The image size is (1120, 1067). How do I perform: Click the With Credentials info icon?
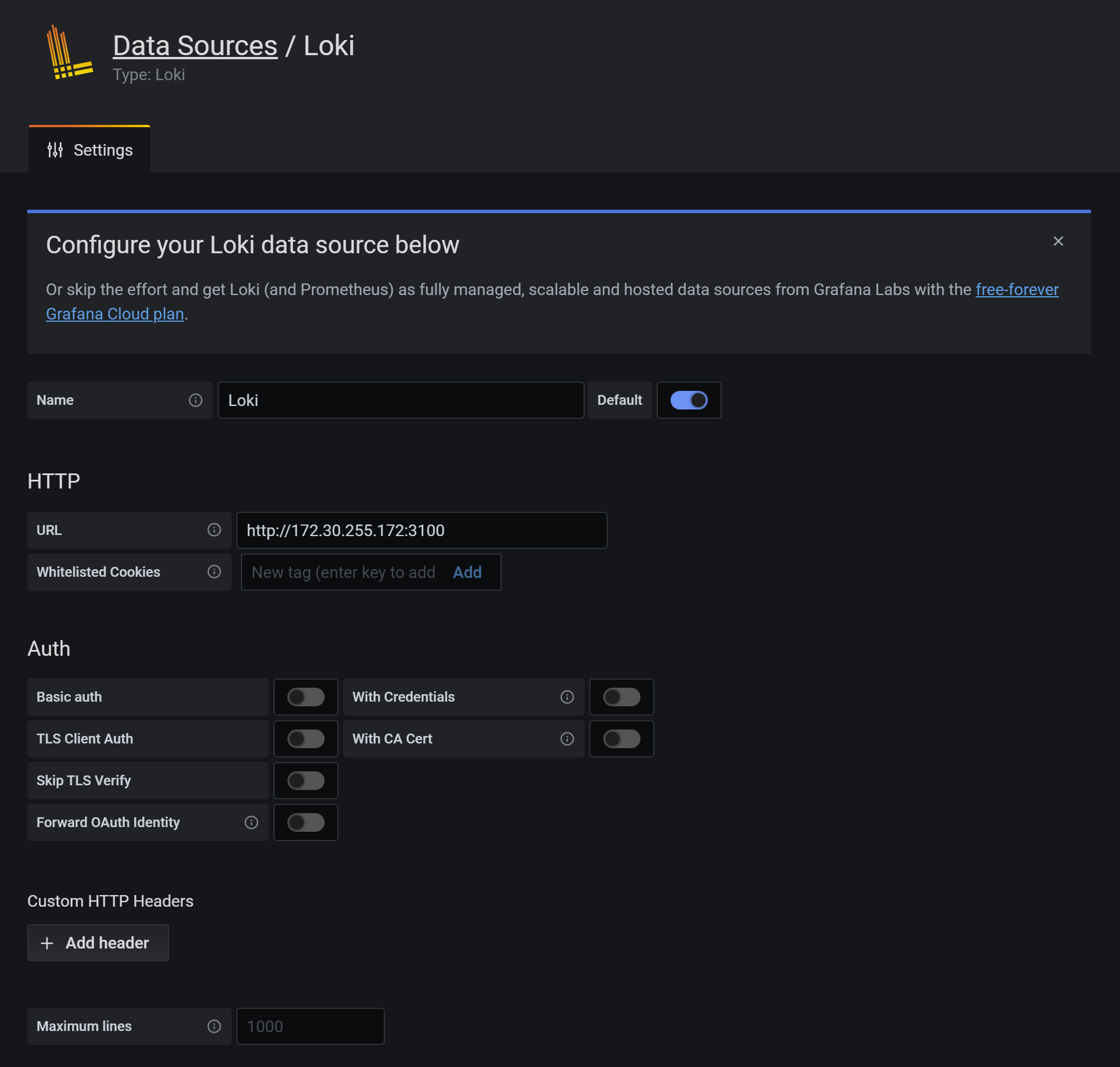pos(567,697)
